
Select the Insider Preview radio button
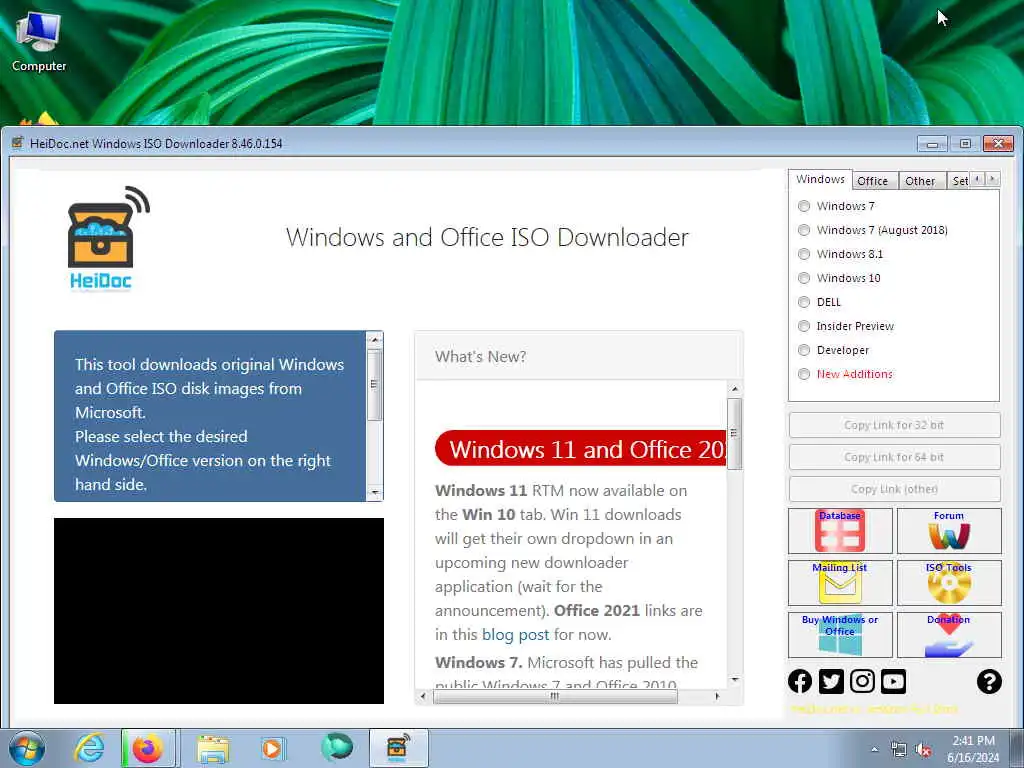pyautogui.click(x=804, y=326)
